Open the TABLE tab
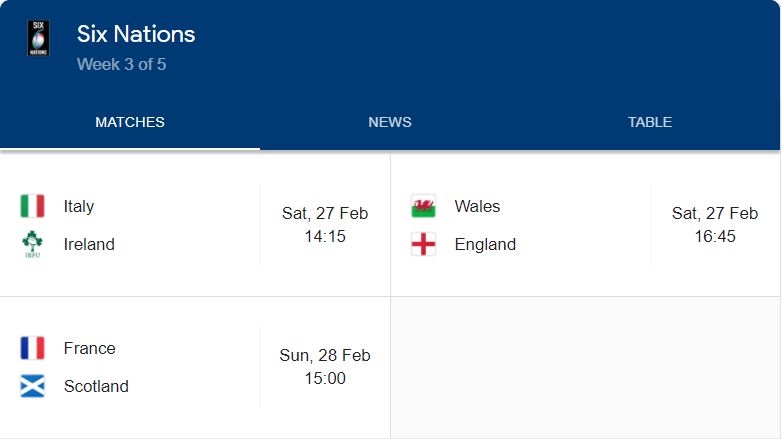The width and height of the screenshot is (782, 439). tap(650, 122)
